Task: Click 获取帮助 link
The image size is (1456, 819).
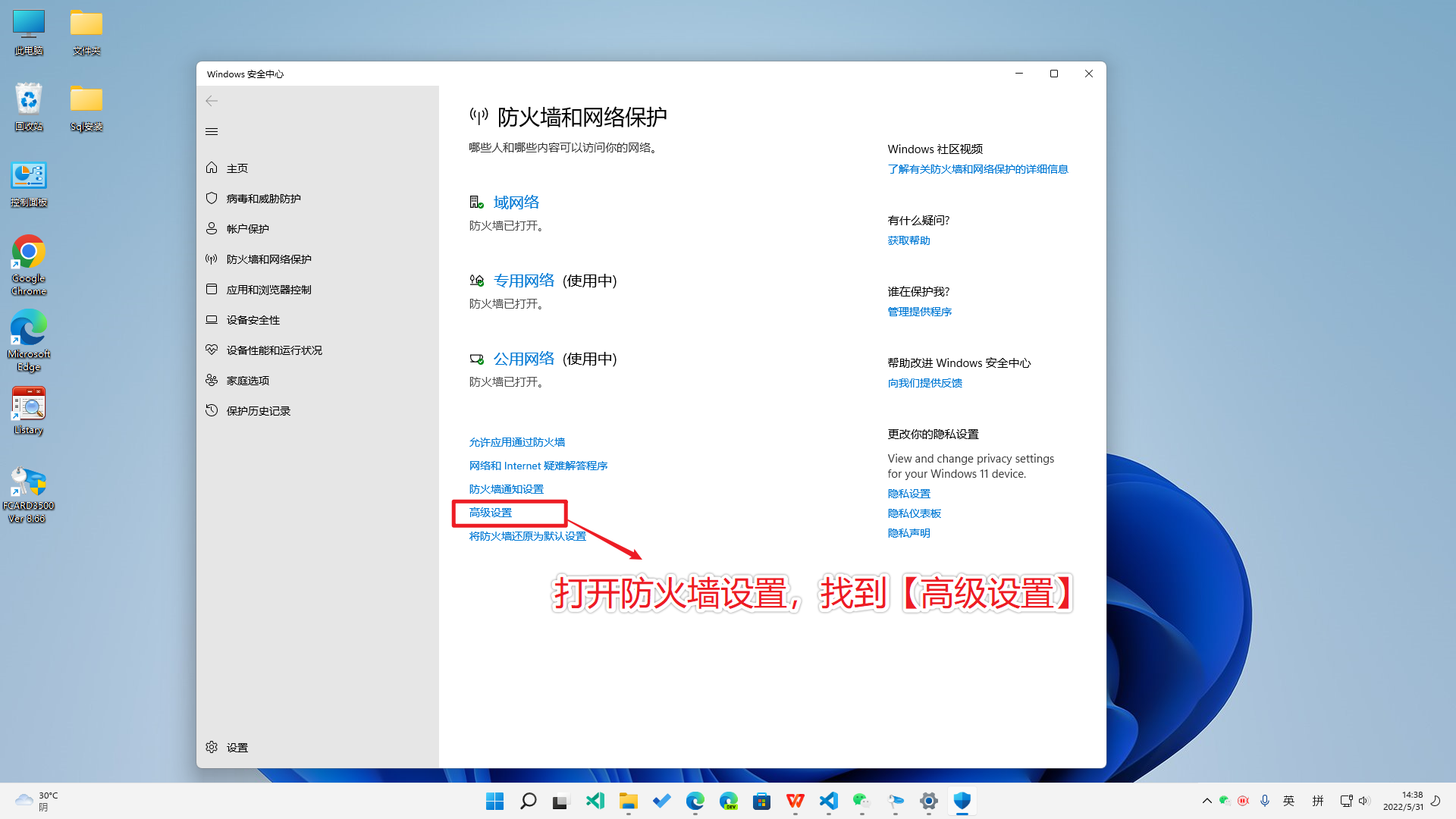Action: click(x=909, y=240)
